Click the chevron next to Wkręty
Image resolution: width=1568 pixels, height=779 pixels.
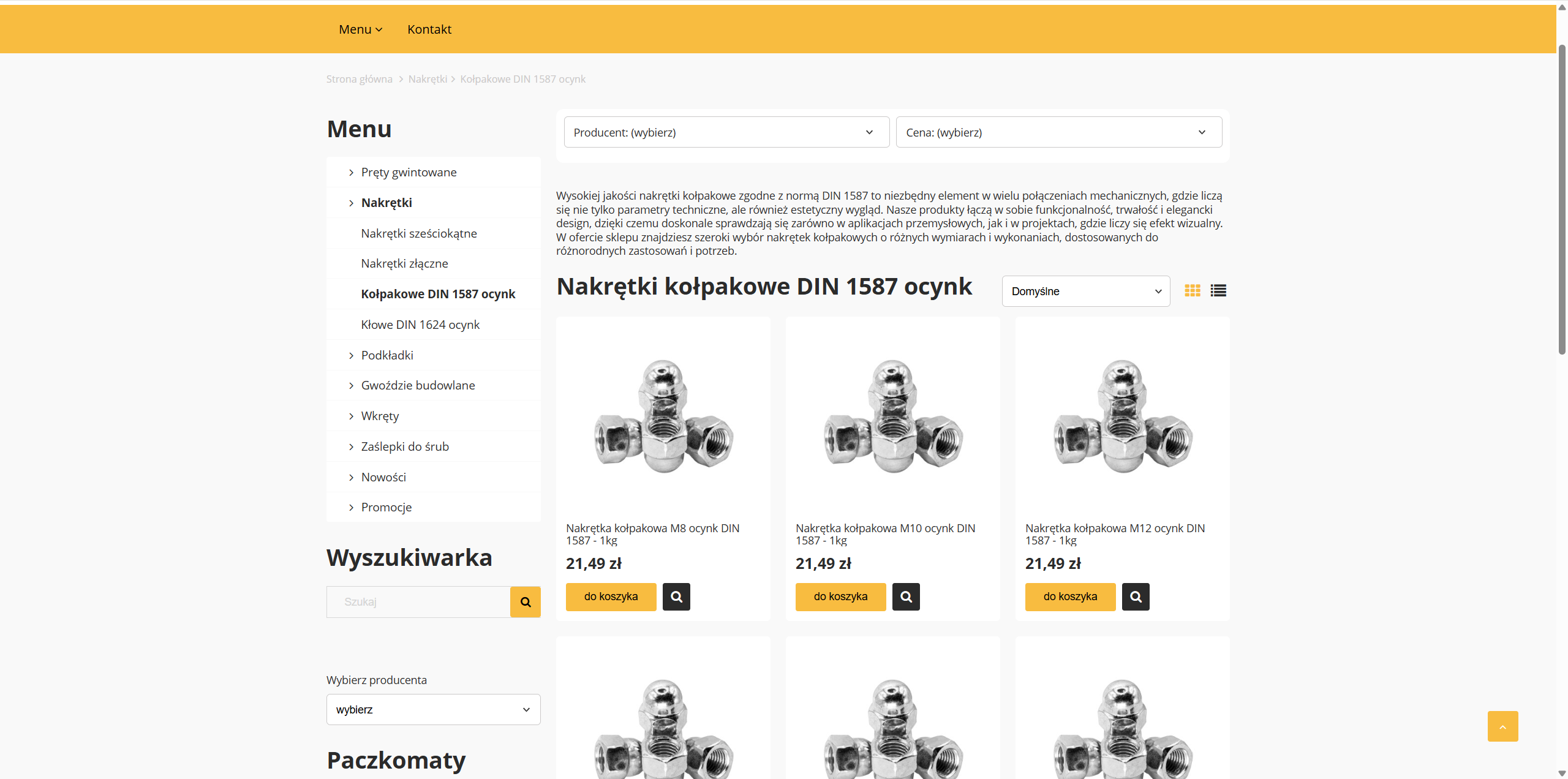350,415
